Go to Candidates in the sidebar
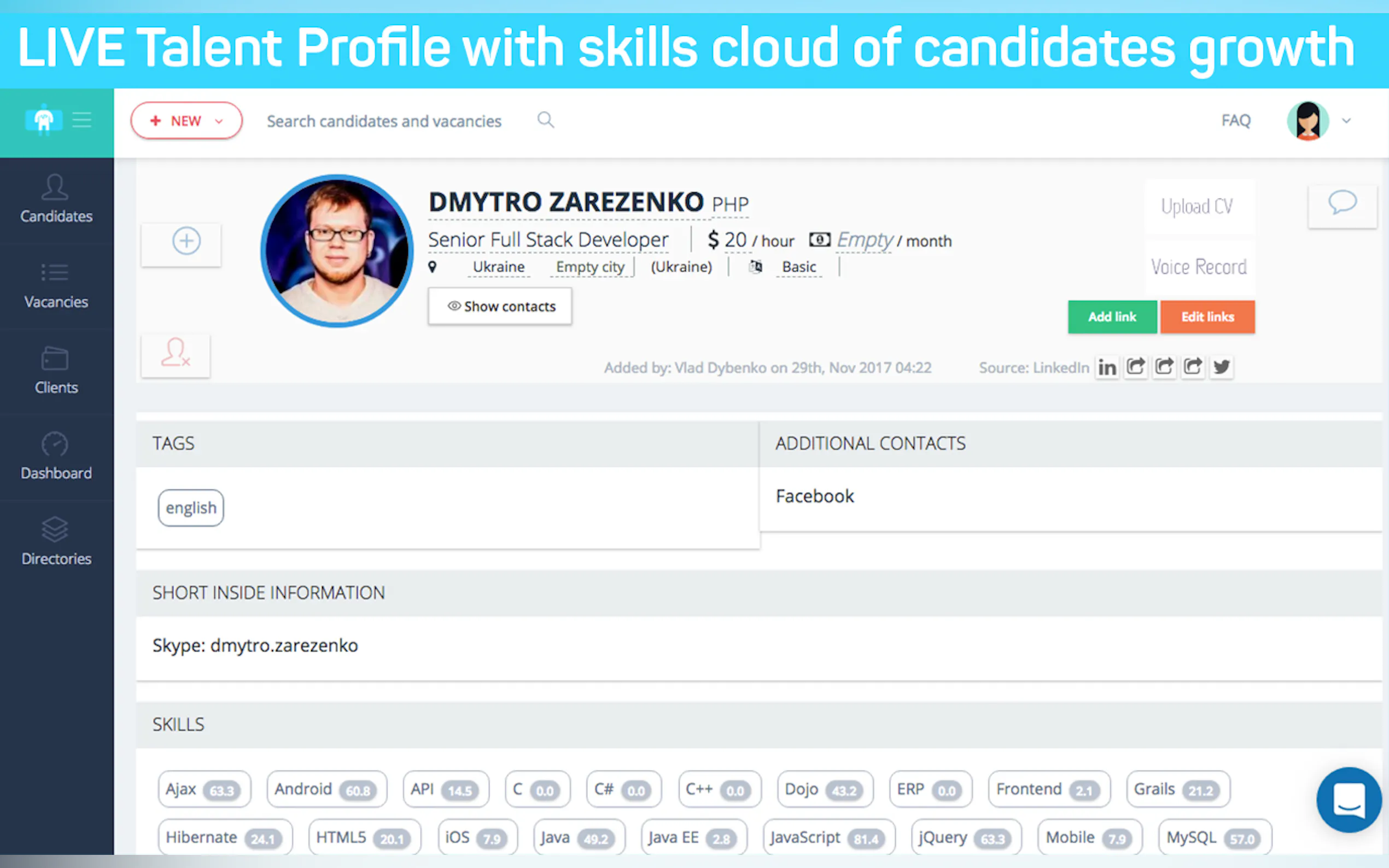This screenshot has width=1389, height=868. click(x=56, y=199)
